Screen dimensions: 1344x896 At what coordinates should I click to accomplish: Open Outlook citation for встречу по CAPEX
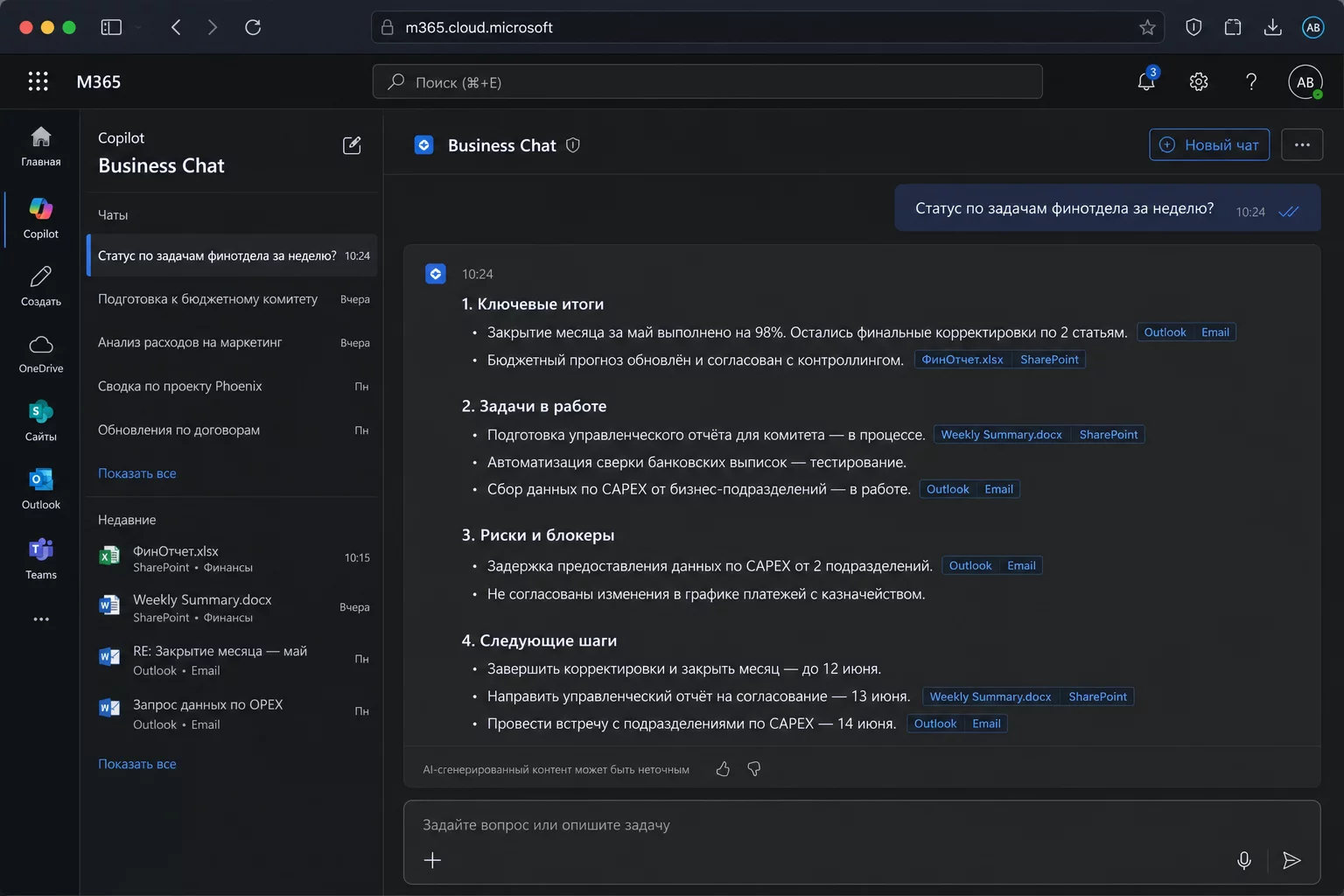click(935, 724)
